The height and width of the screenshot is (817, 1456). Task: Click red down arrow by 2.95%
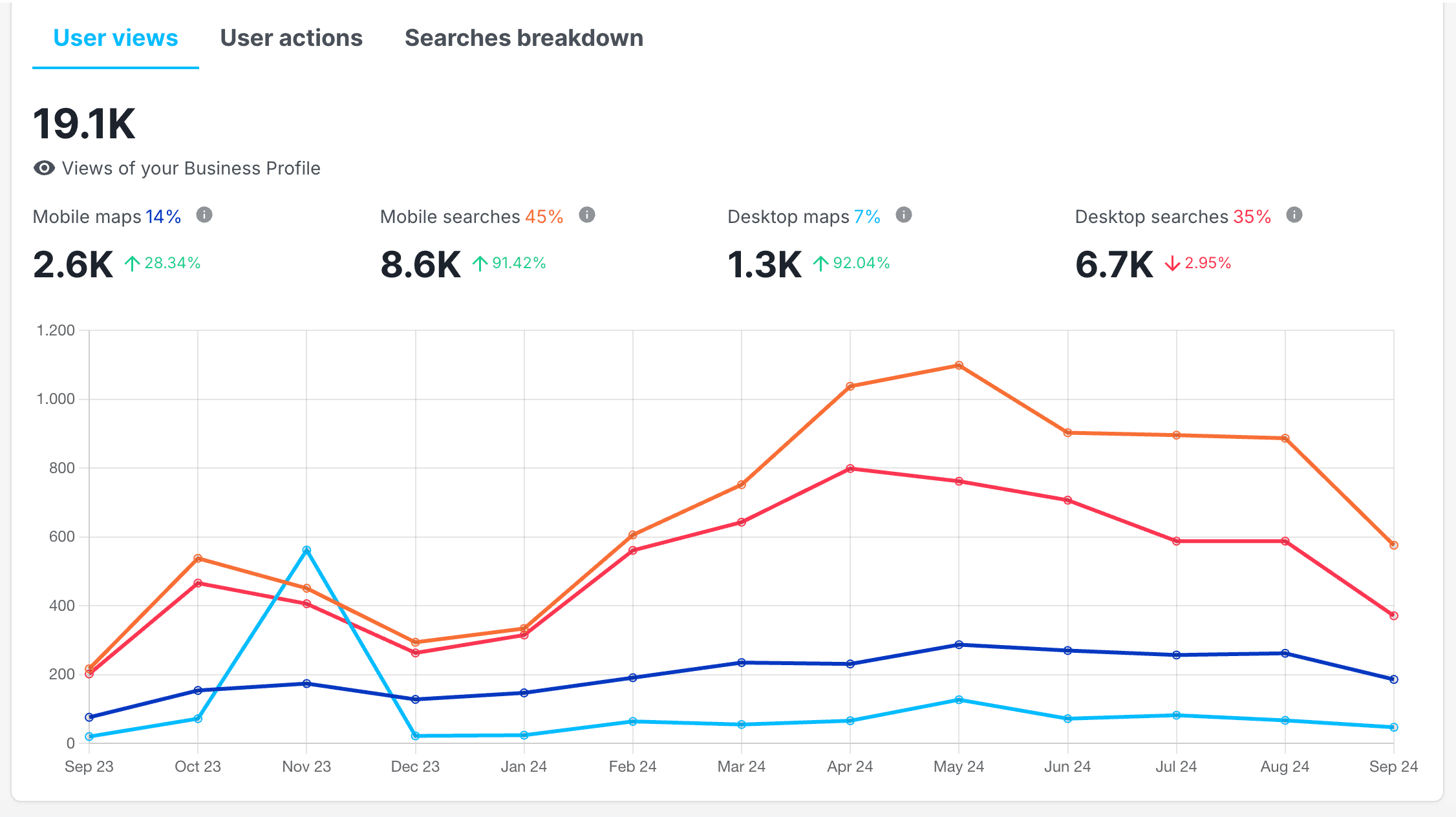coord(1173,263)
